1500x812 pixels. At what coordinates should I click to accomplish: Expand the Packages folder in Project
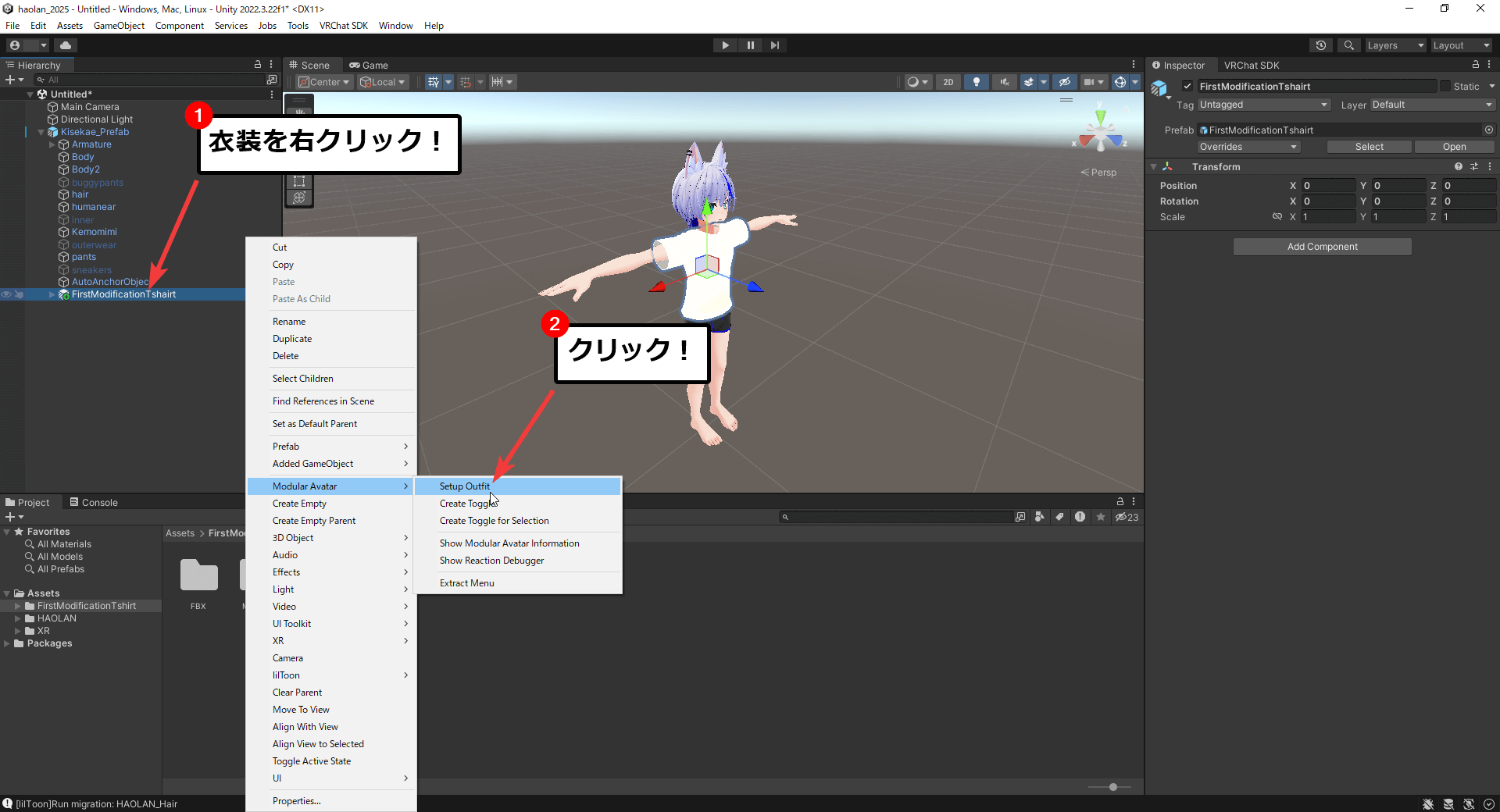coord(7,643)
